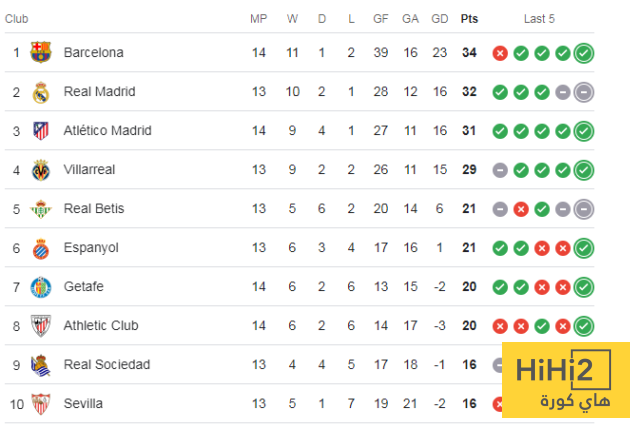Click the Villarreal yellow crest icon
This screenshot has width=640, height=429.
(x=41, y=170)
